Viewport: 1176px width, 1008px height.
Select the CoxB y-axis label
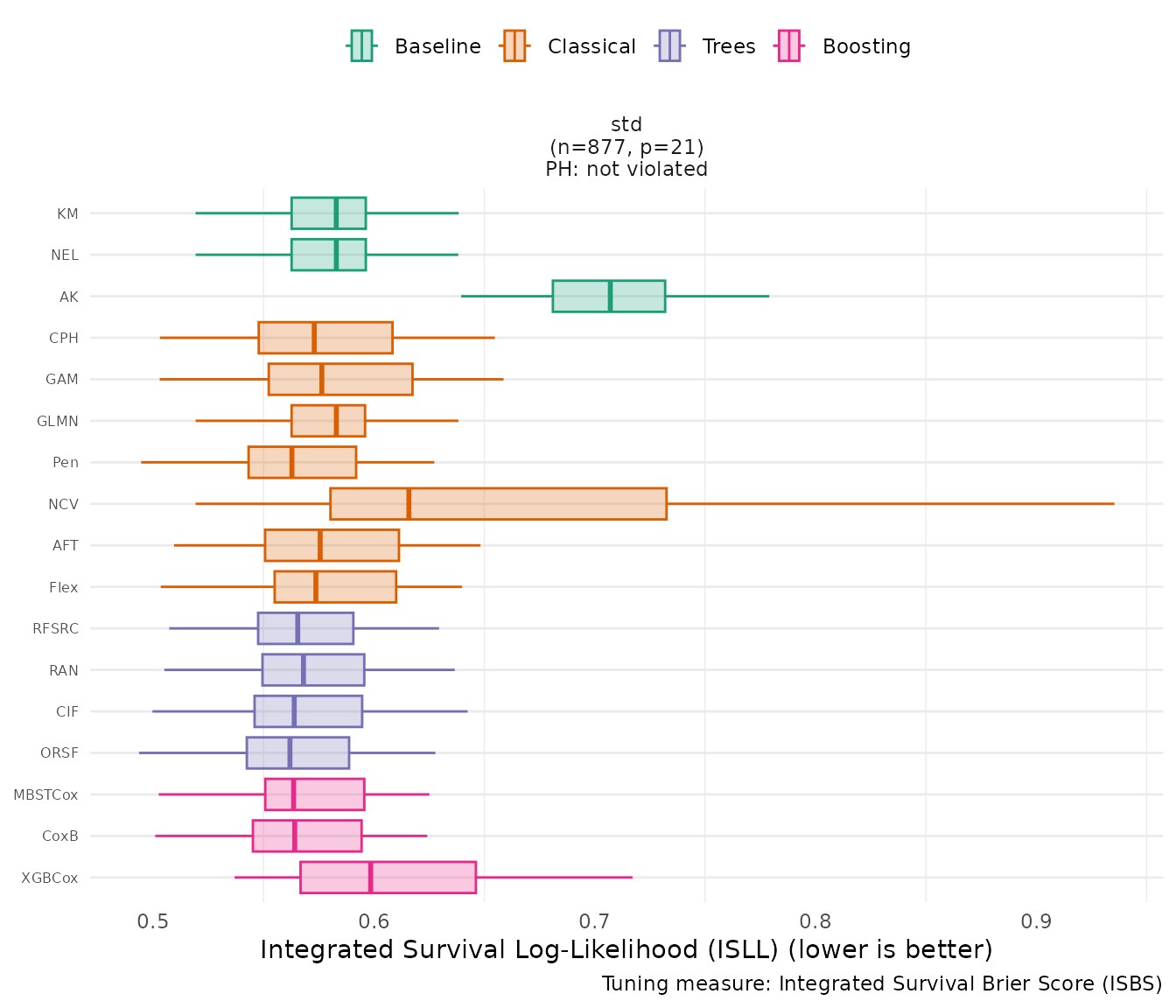(x=60, y=836)
